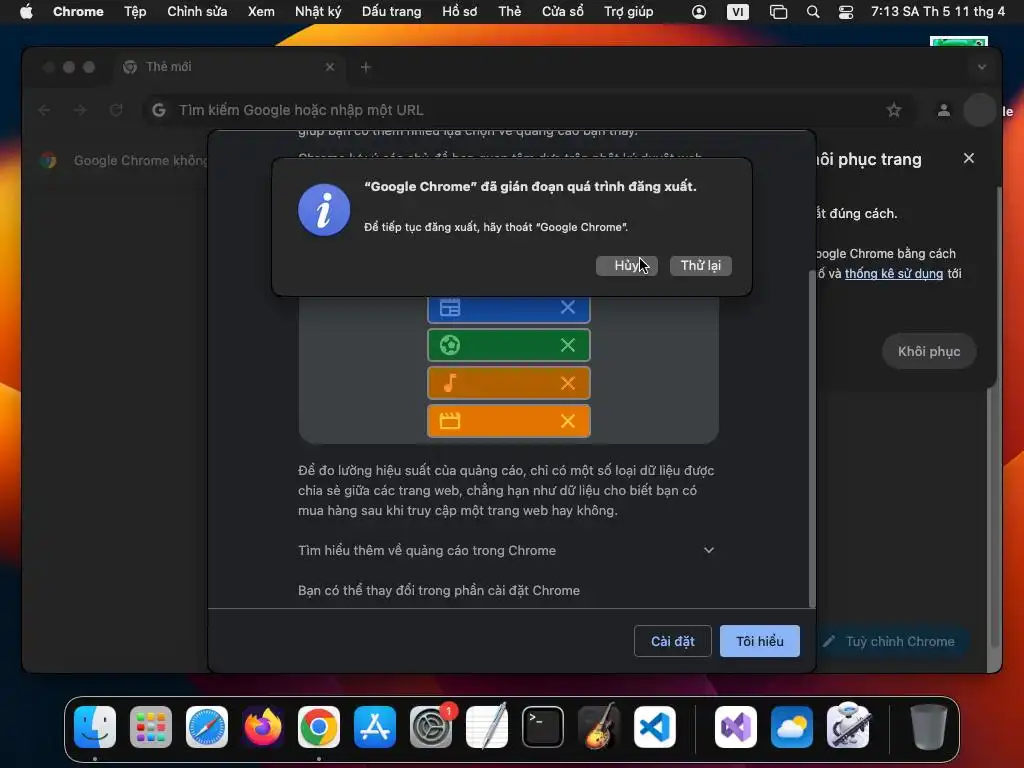Click the user account icon in menu bar
Screen dimensions: 1024x768
click(699, 12)
